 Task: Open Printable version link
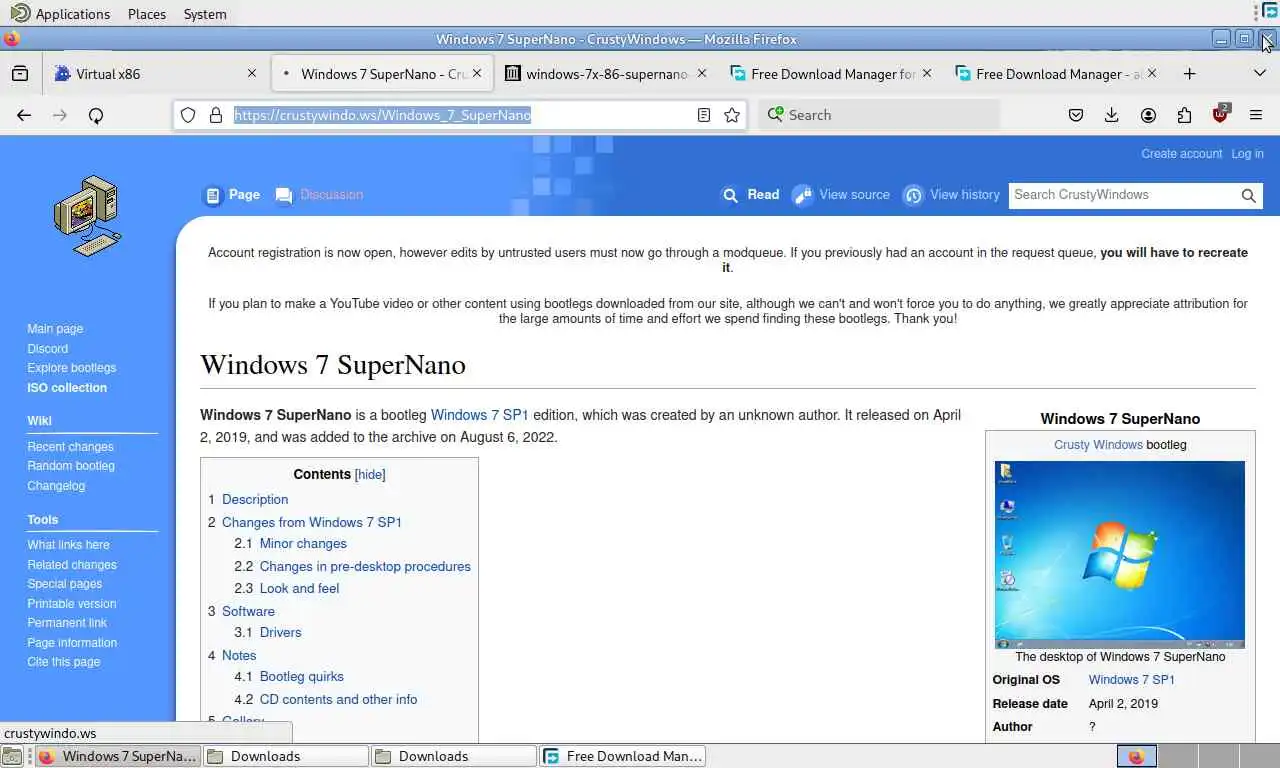point(72,604)
